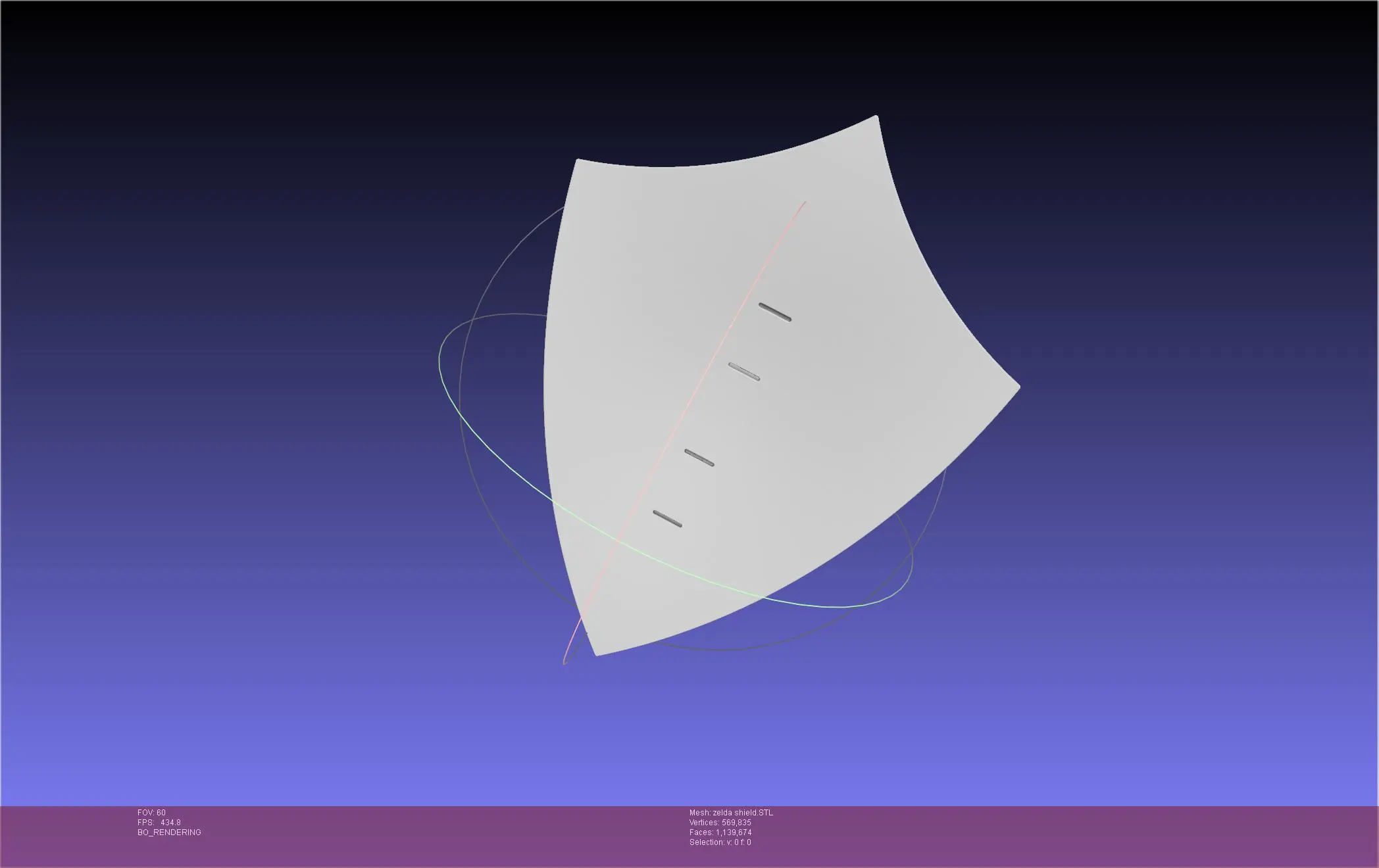Click the bottommost slot on the shield
This screenshot has height=868, width=1379.
pyautogui.click(x=667, y=519)
